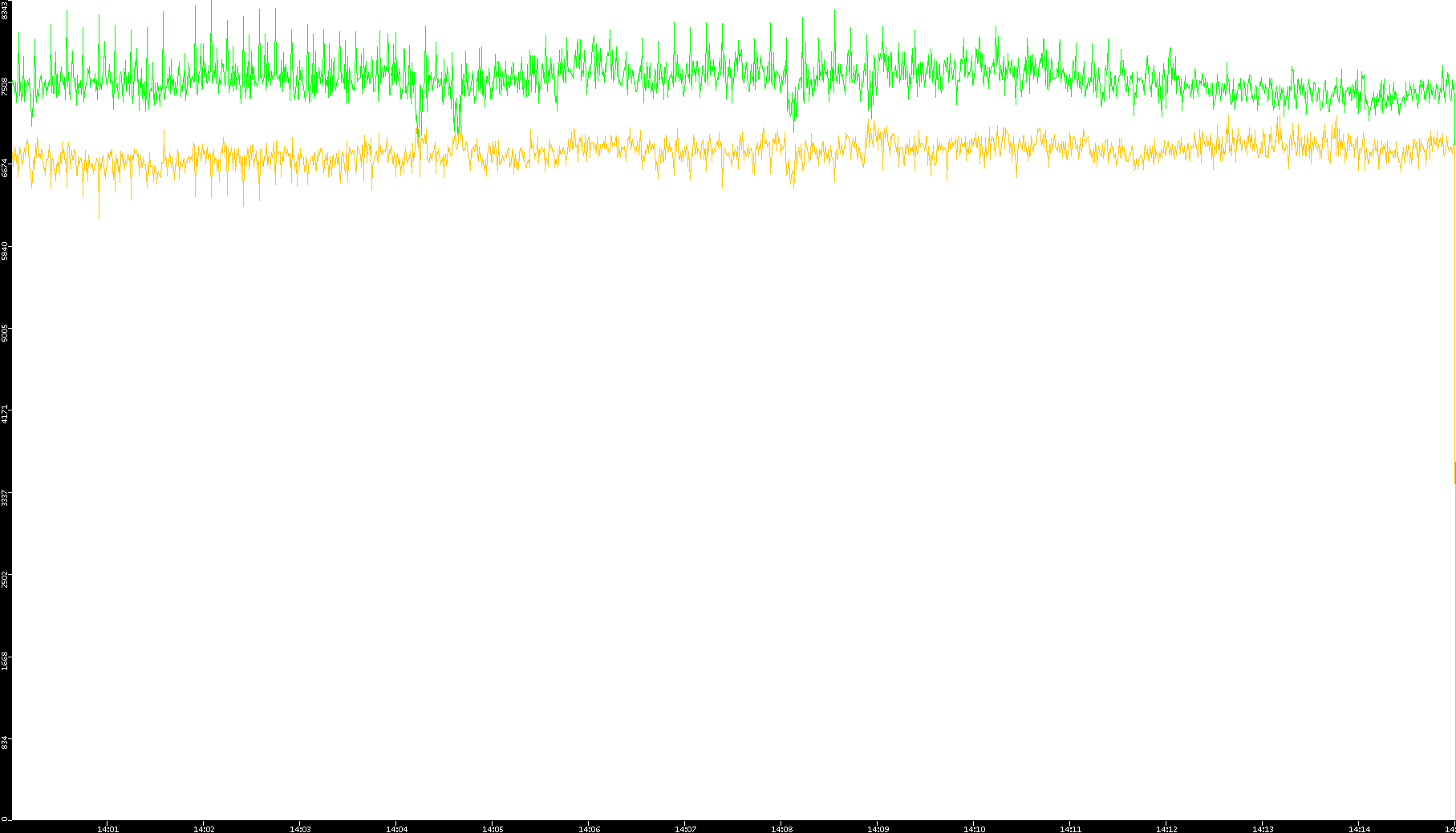Click the 2502 y-axis label
The width and height of the screenshot is (1456, 833).
point(5,579)
